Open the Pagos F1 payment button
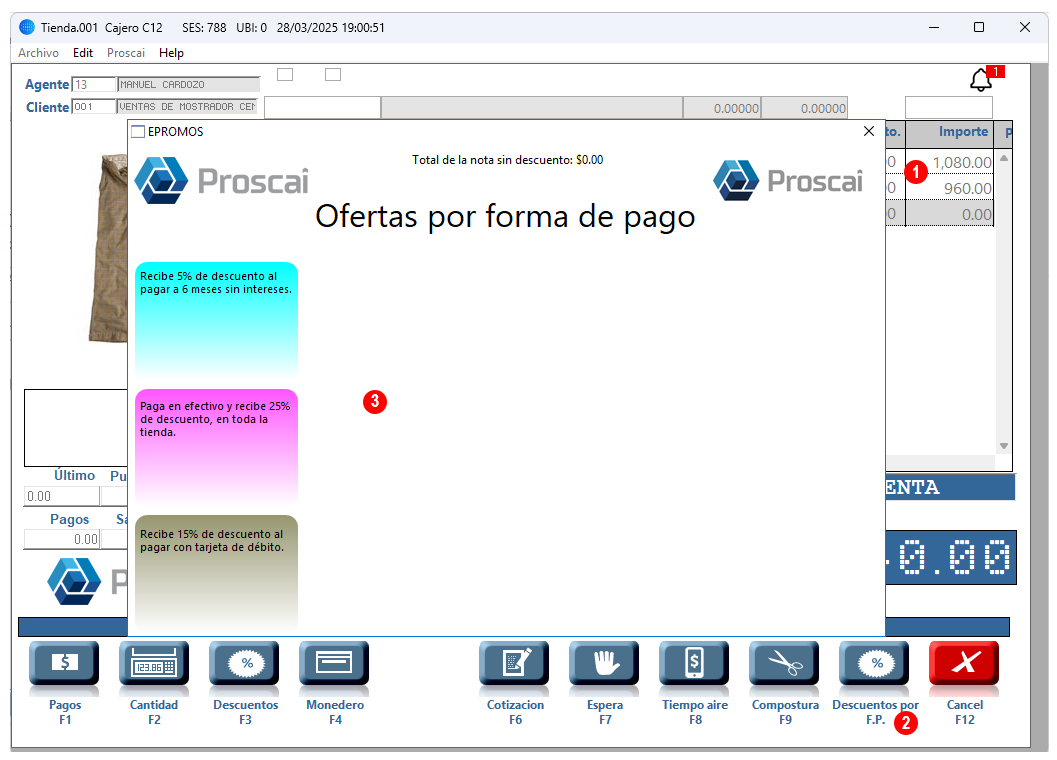Image resolution: width=1057 pixels, height=760 pixels. pos(64,663)
